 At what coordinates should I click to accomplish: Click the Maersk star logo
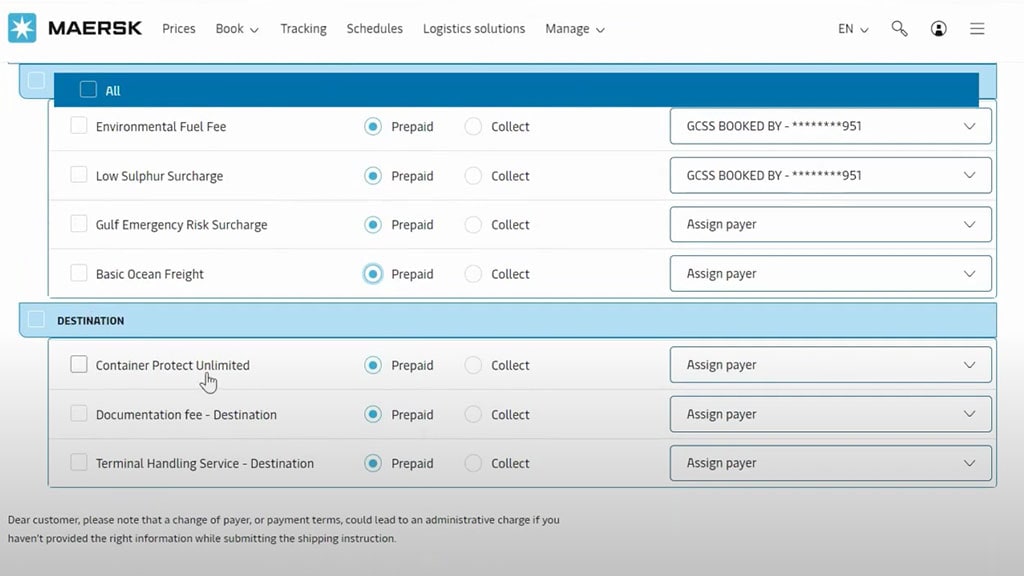(x=22, y=29)
